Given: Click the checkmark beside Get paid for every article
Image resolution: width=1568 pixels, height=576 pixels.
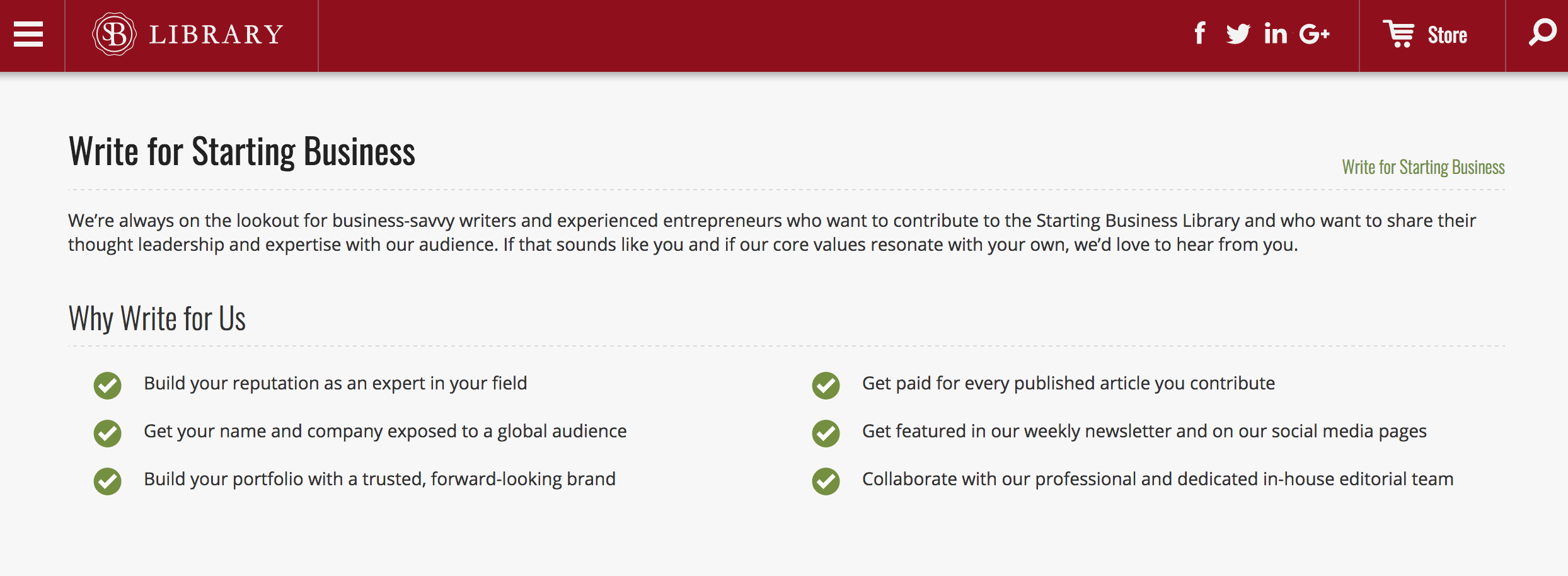Looking at the screenshot, I should click(x=826, y=385).
